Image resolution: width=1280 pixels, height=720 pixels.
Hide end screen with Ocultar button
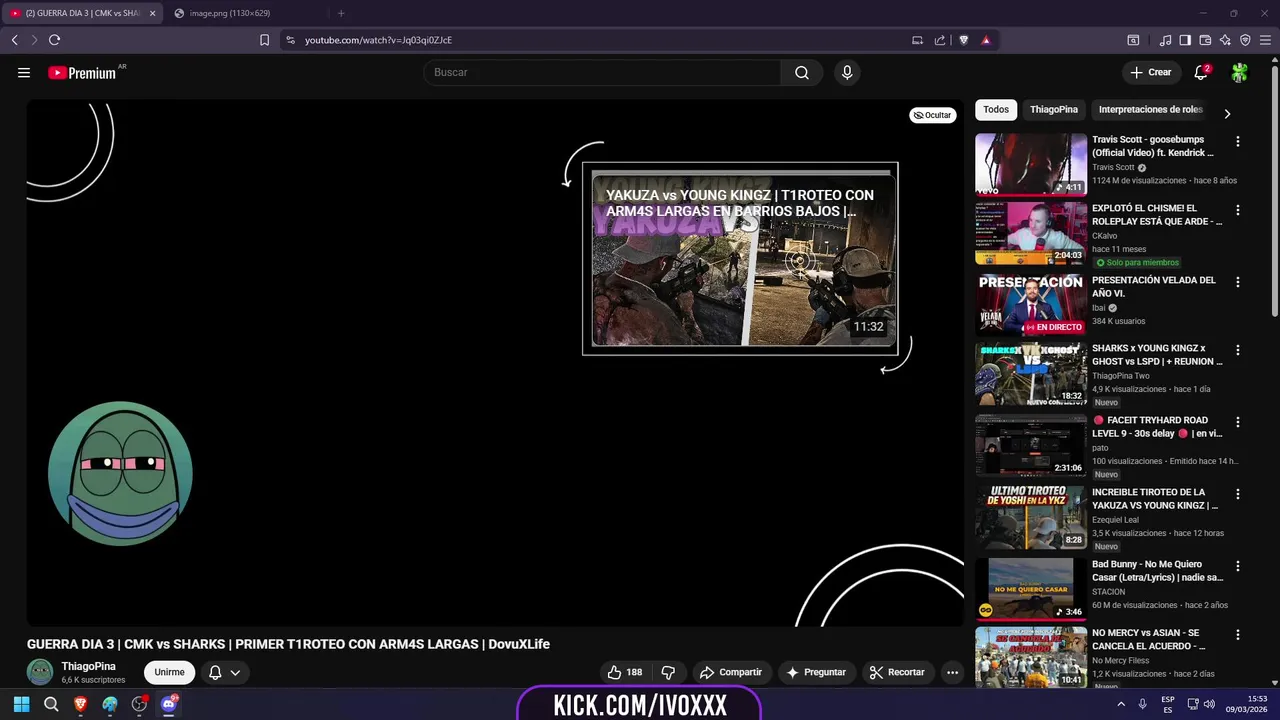click(x=932, y=115)
